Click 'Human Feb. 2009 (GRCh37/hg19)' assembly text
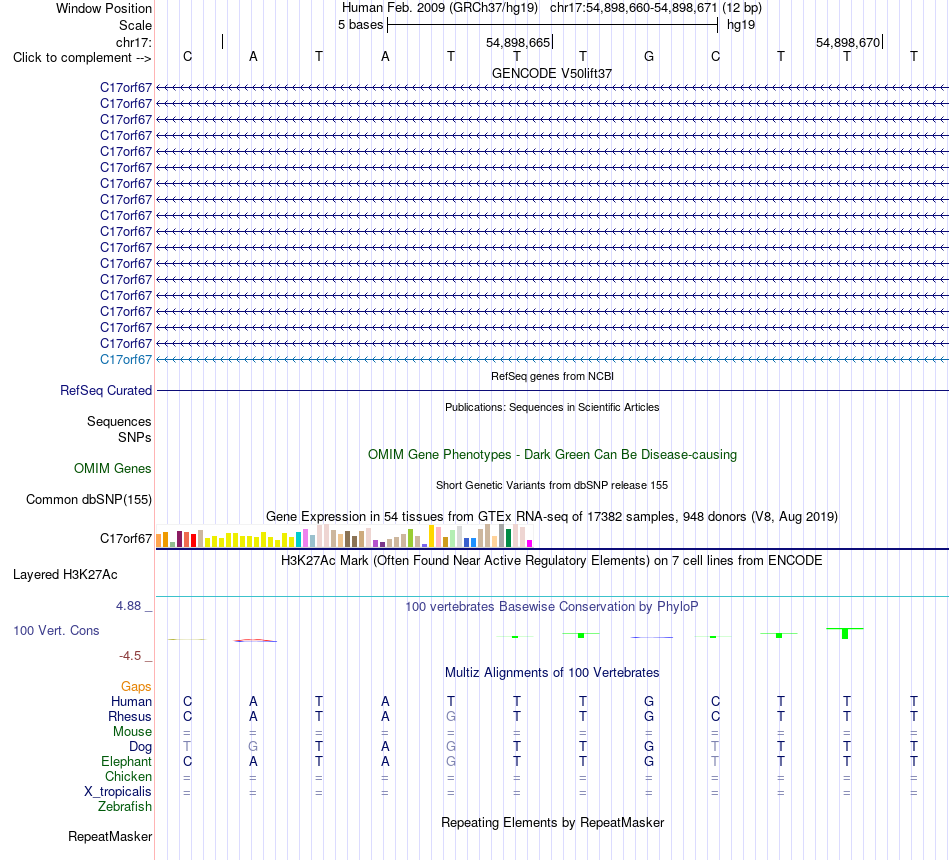 tap(440, 8)
